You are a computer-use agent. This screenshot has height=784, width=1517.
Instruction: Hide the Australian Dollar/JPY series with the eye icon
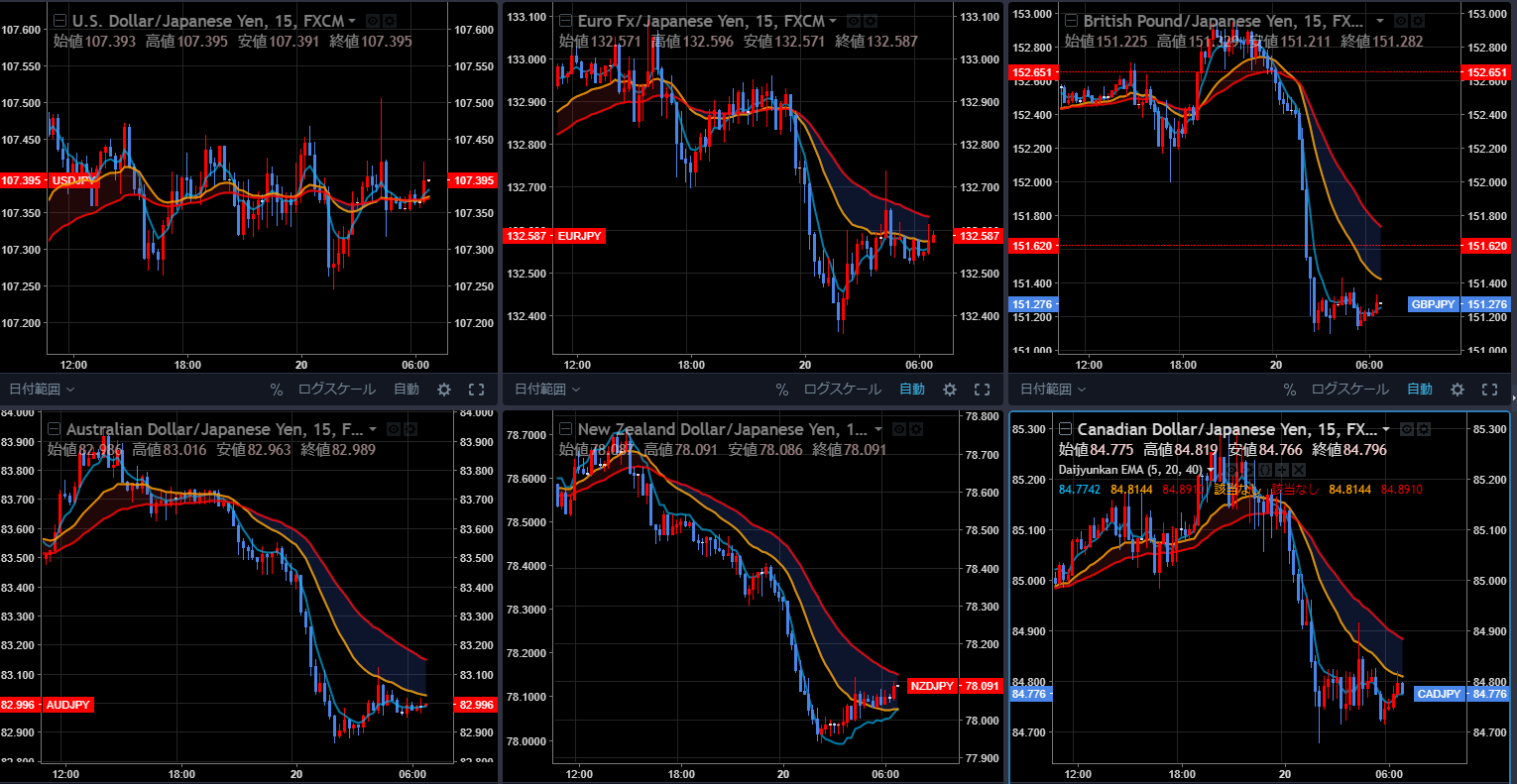(393, 429)
